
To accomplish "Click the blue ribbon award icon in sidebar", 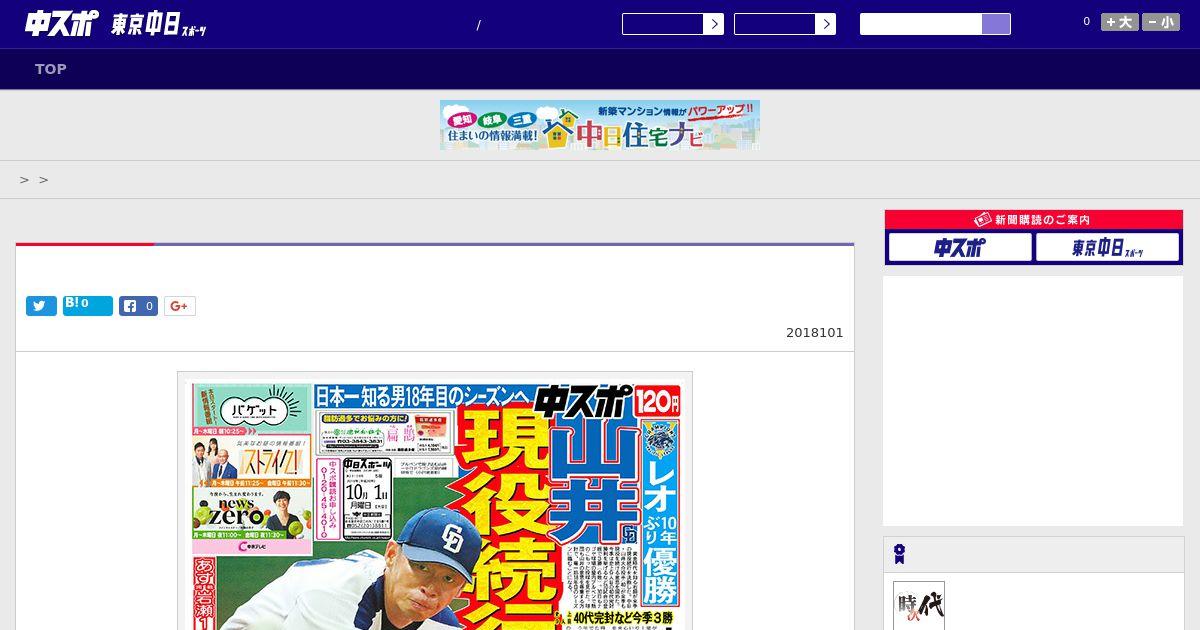I will coord(900,554).
